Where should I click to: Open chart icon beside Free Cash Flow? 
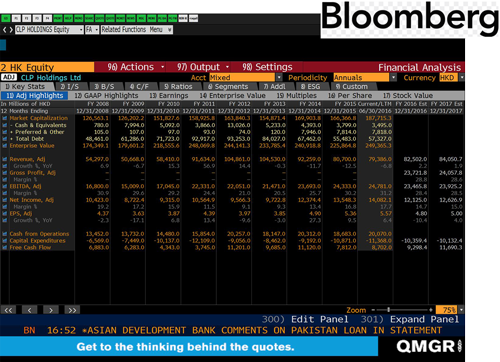point(5,247)
